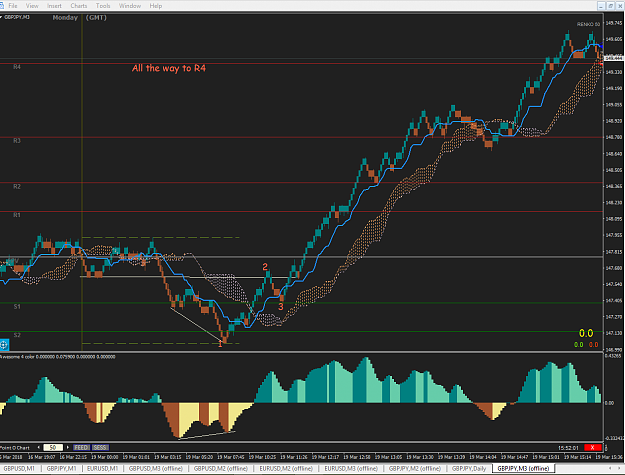The height and width of the screenshot is (475, 625).
Task: Click the 15:52:01 clock readout
Action: [x=568, y=448]
